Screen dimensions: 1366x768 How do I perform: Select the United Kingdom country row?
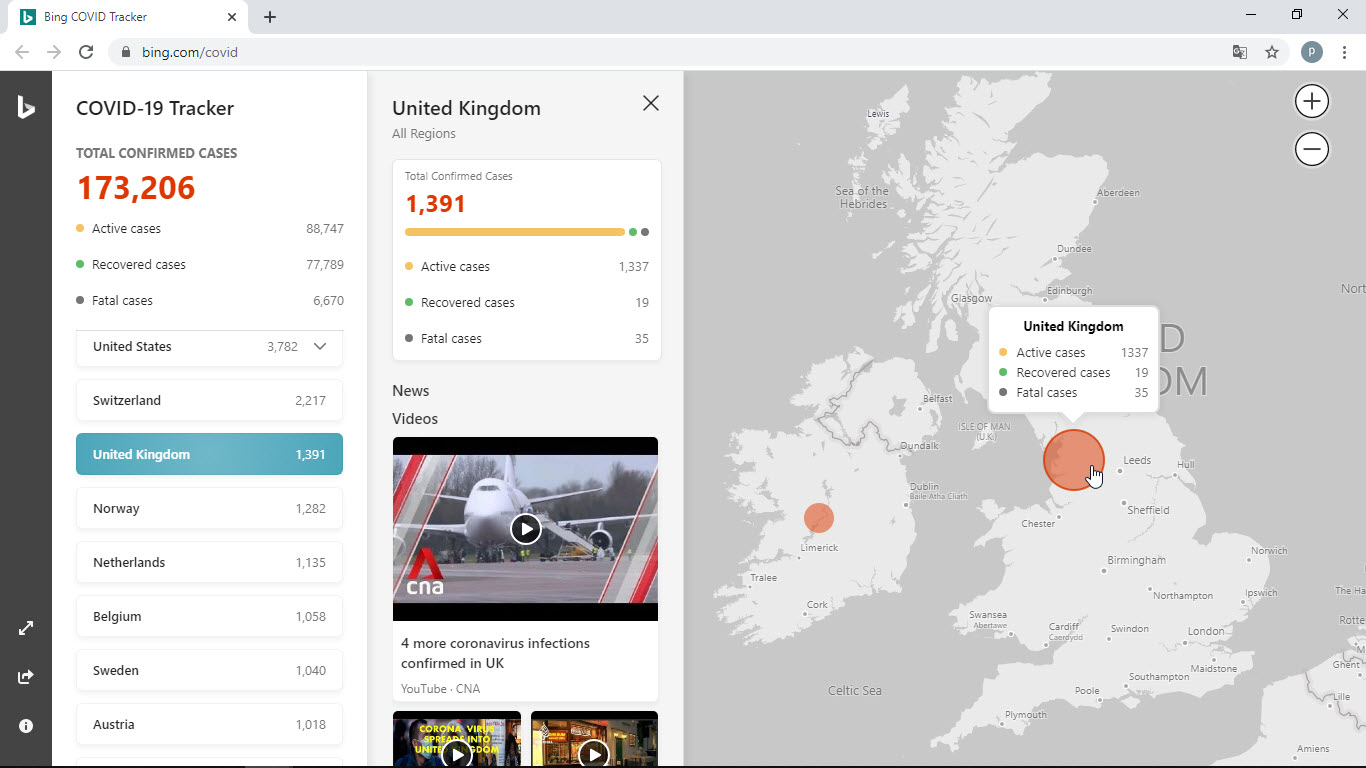(209, 454)
